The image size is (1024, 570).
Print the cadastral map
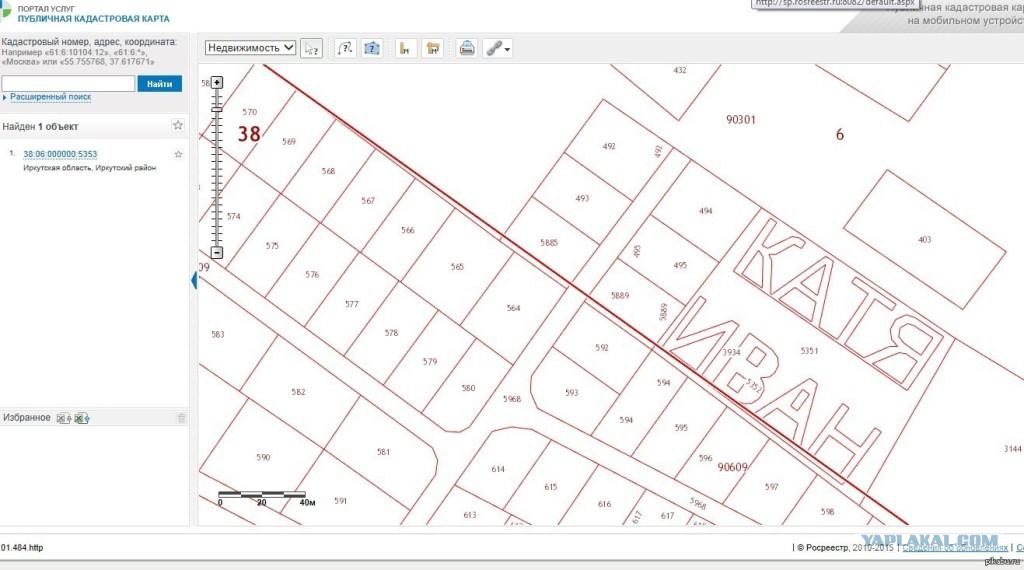(x=467, y=48)
